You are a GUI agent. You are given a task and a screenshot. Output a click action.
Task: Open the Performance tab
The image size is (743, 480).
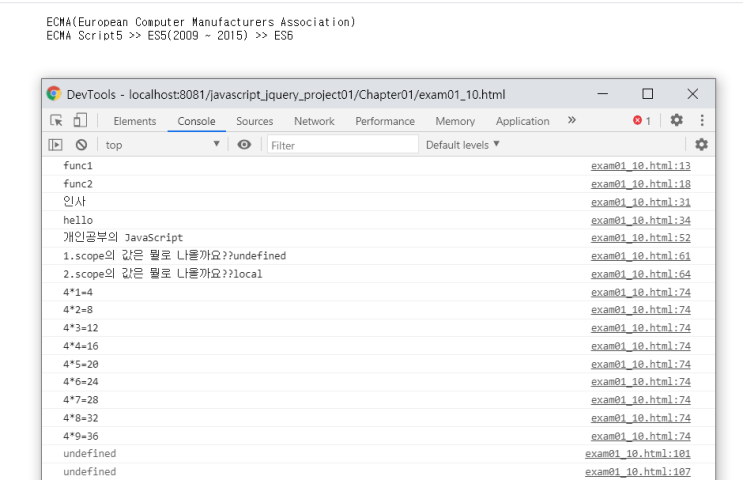tap(385, 121)
